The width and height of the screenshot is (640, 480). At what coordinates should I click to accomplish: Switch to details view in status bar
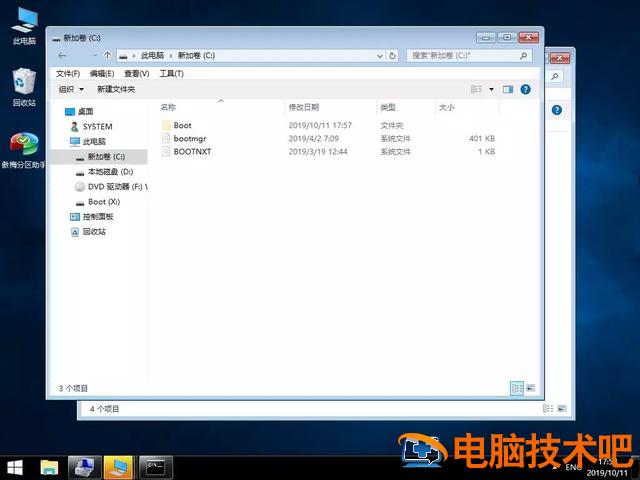[x=517, y=388]
